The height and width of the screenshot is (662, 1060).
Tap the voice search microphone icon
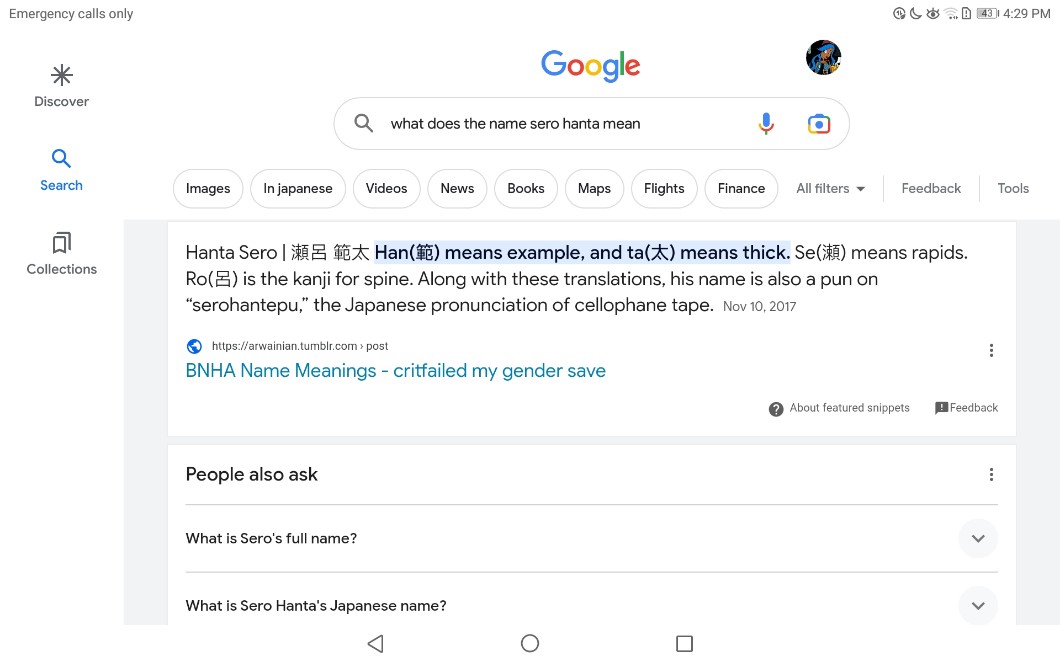point(765,124)
